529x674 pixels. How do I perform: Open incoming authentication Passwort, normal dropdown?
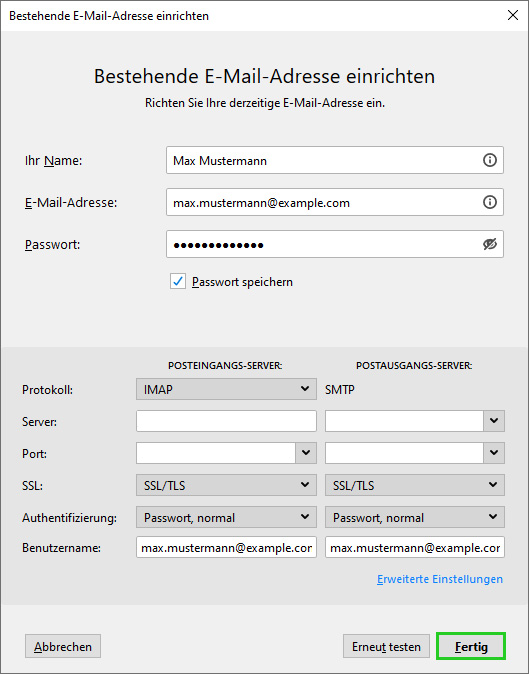pos(226,517)
